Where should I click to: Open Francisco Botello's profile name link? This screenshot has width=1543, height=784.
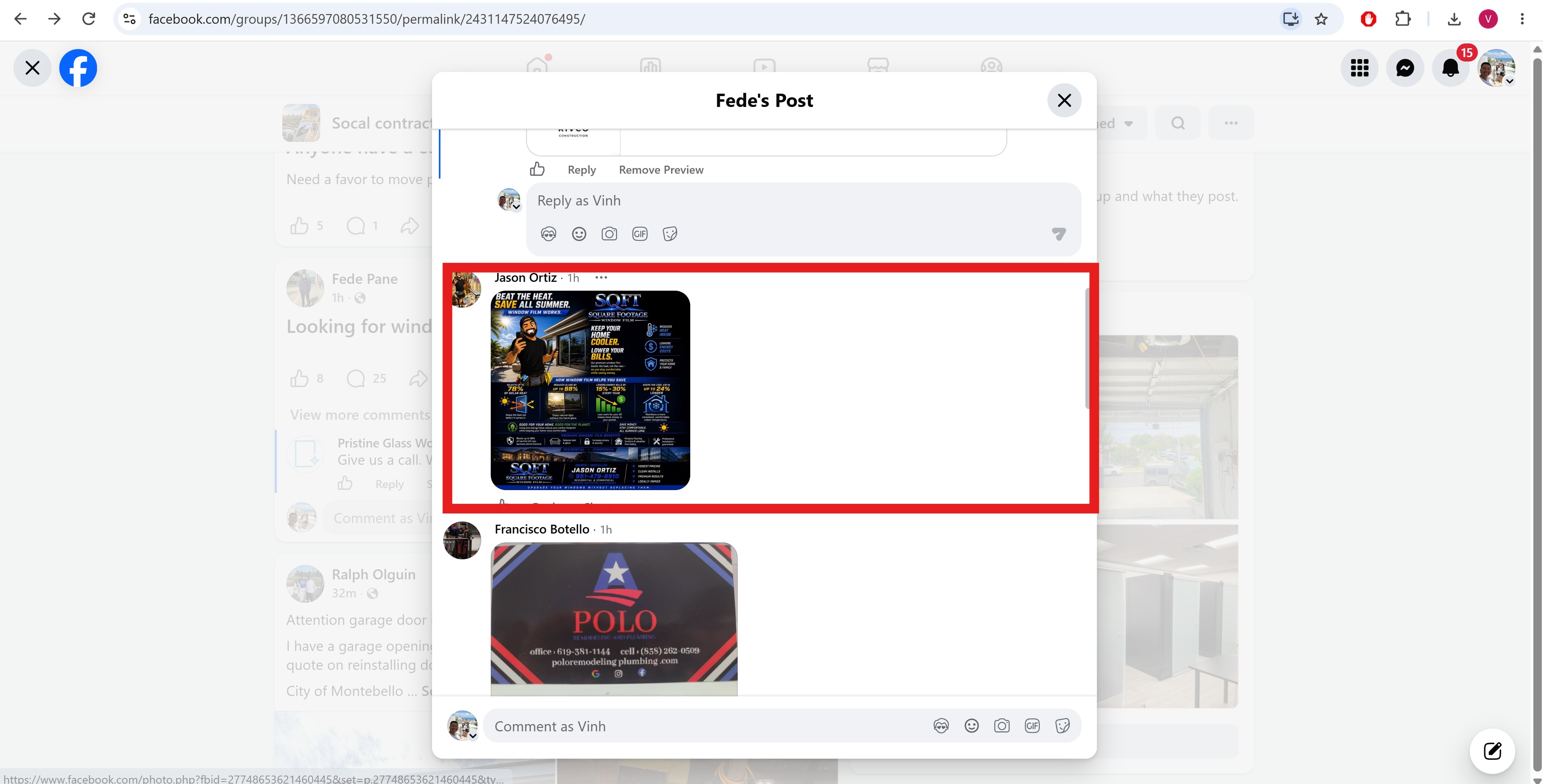542,529
